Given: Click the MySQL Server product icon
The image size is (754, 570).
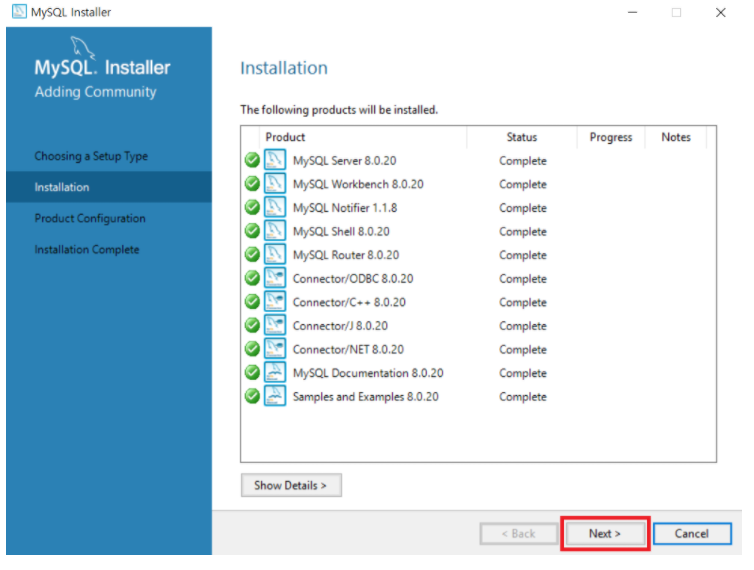Looking at the screenshot, I should pos(275,160).
